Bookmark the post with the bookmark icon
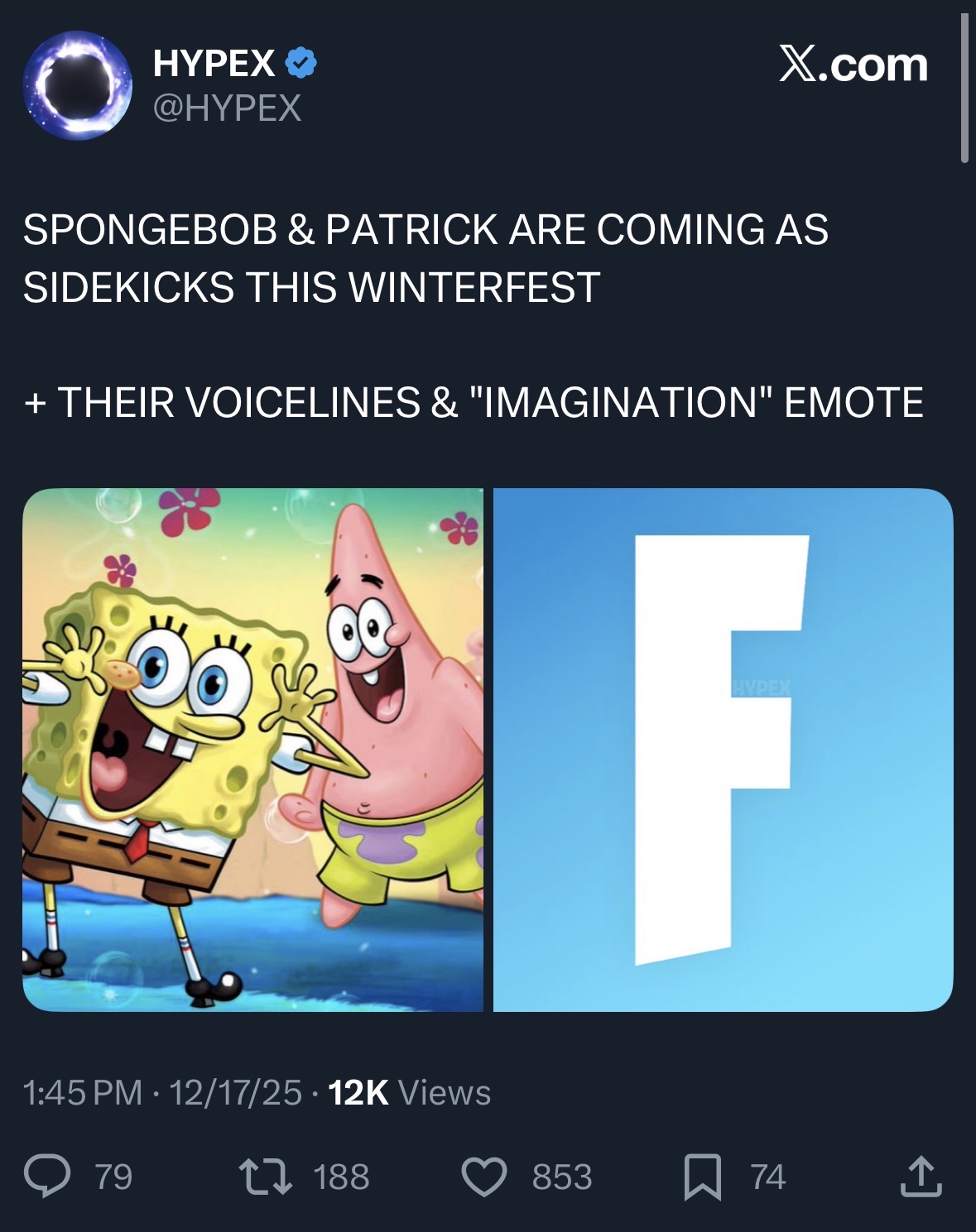Viewport: 976px width, 1232px height. [x=703, y=1177]
